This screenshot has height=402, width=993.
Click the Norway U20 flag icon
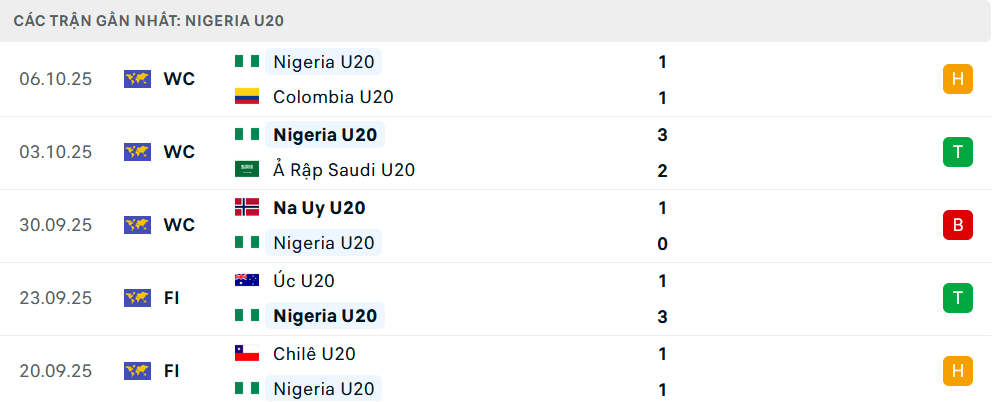point(246,207)
